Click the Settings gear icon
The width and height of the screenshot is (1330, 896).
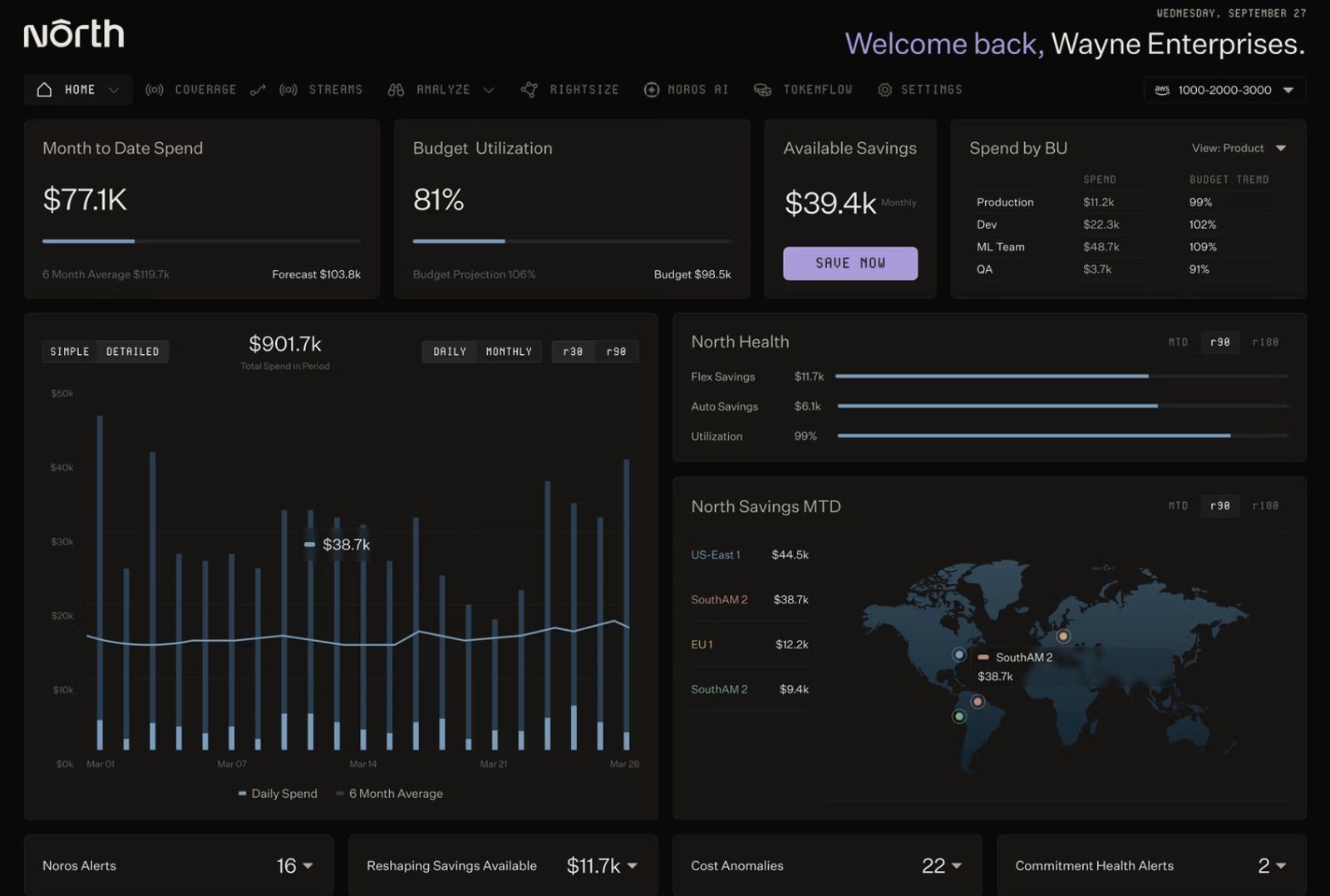[x=885, y=90]
